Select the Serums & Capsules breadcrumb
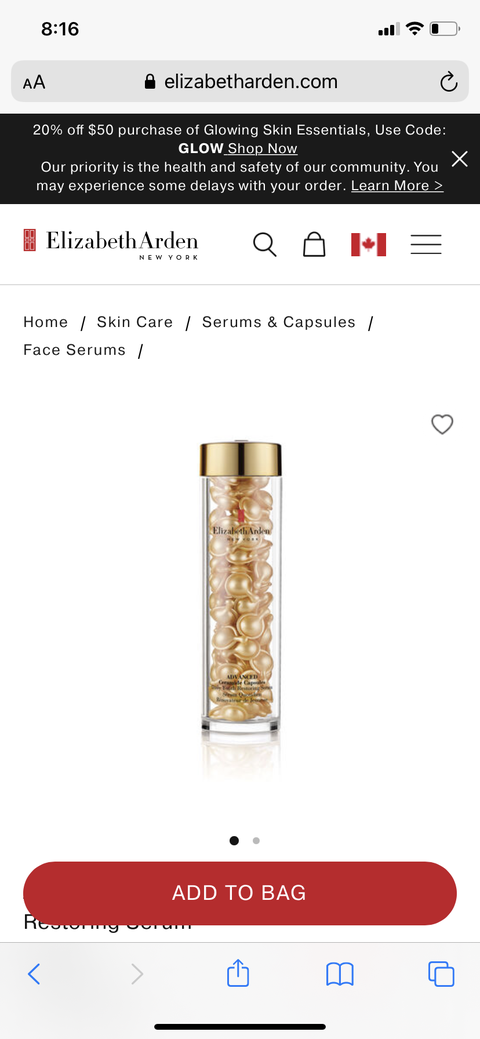The image size is (480, 1039). (x=278, y=322)
